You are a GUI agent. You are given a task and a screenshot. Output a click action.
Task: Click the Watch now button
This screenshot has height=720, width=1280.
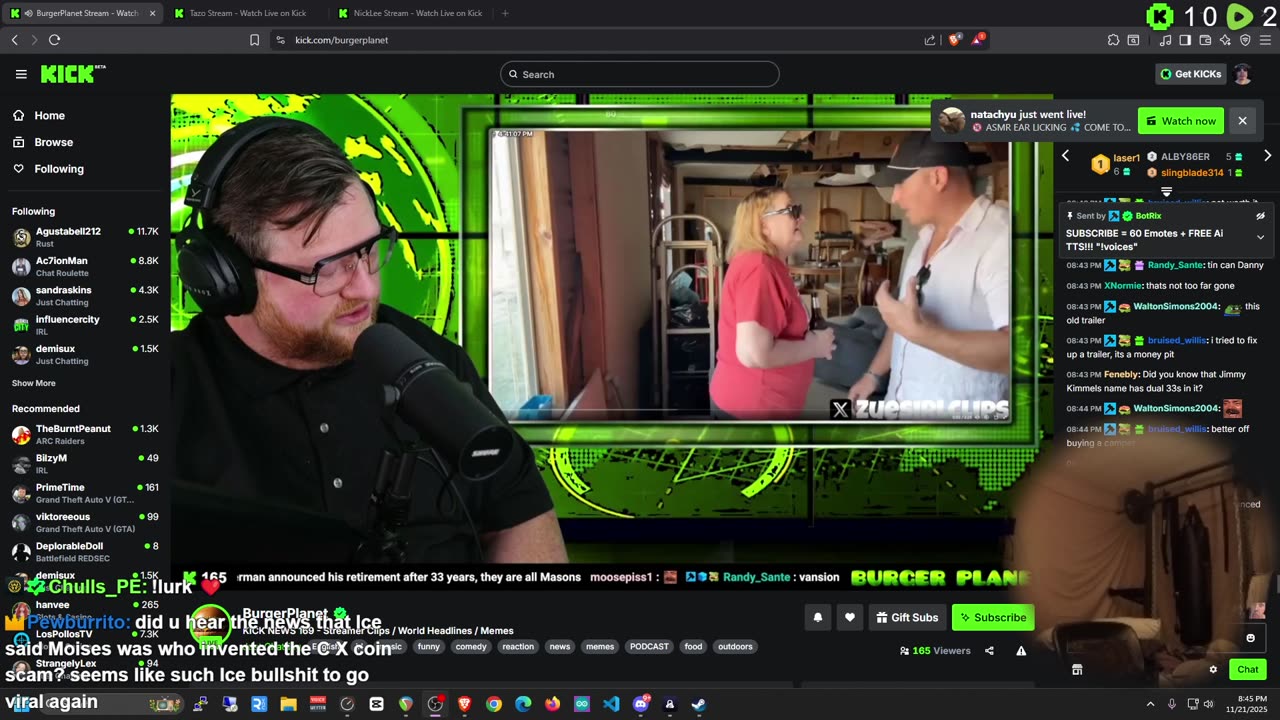(x=1181, y=121)
